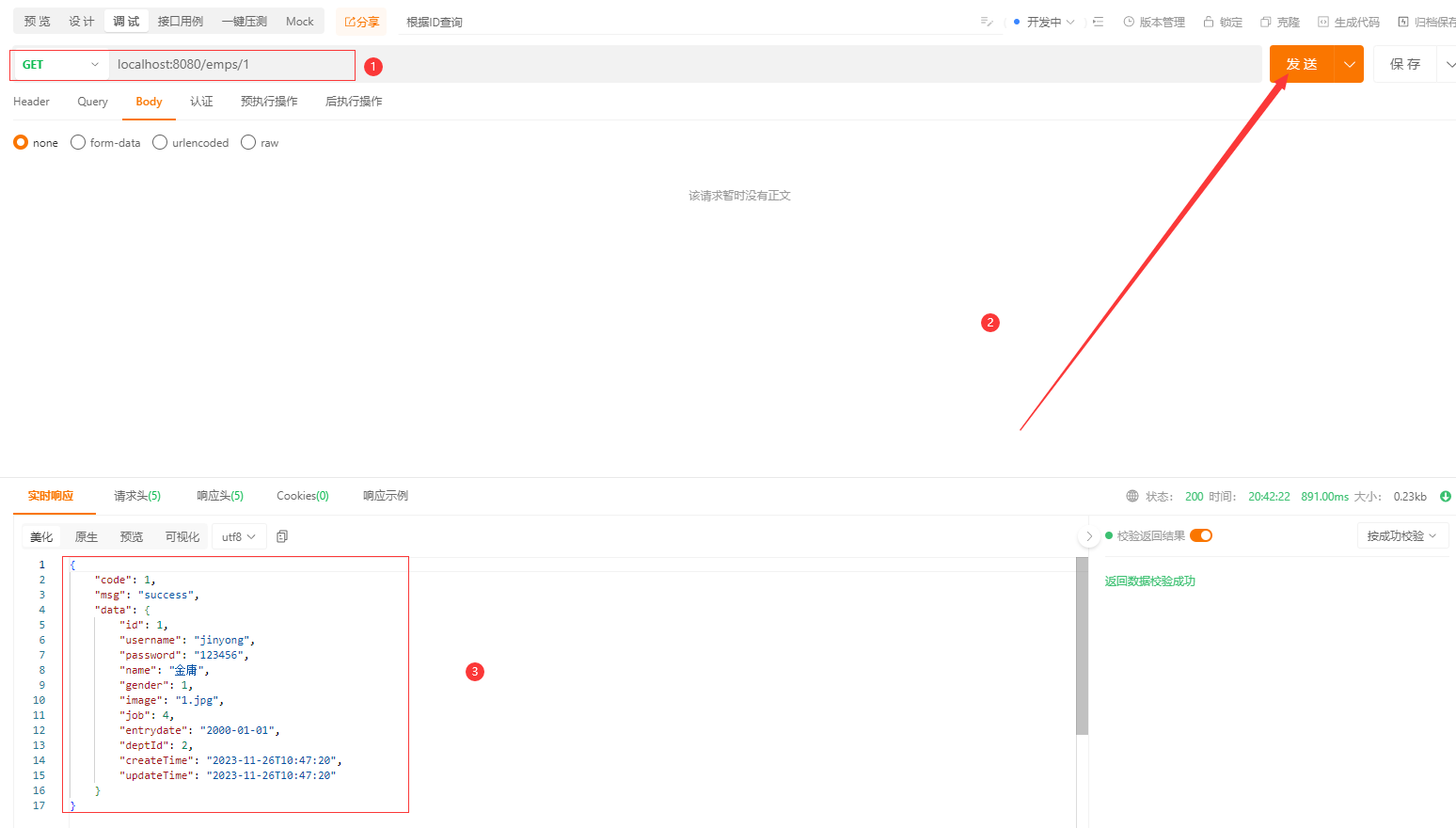Select the Body request tab
This screenshot has height=828, width=1456.
(x=149, y=101)
